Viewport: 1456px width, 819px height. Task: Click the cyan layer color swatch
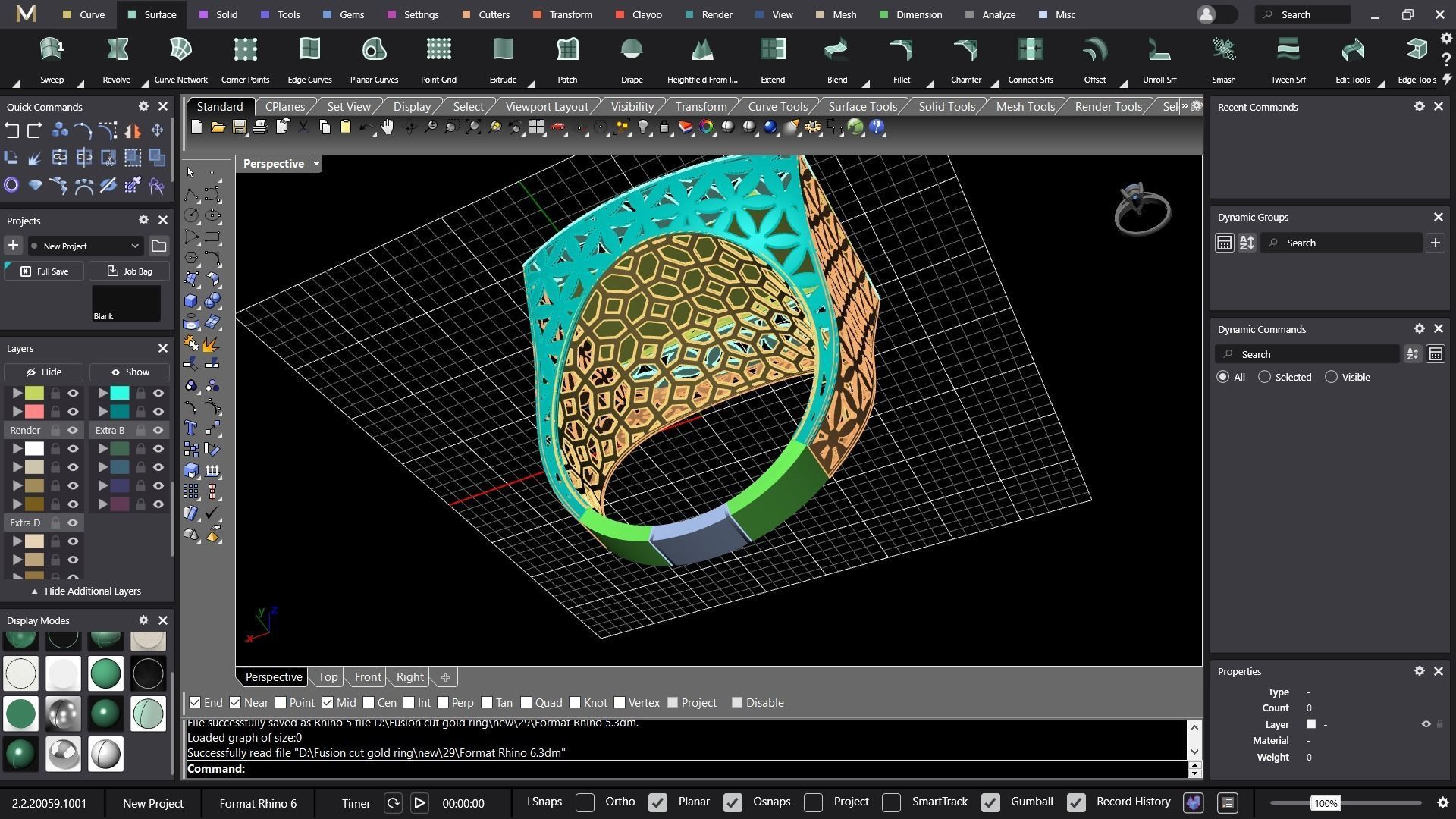tap(120, 393)
